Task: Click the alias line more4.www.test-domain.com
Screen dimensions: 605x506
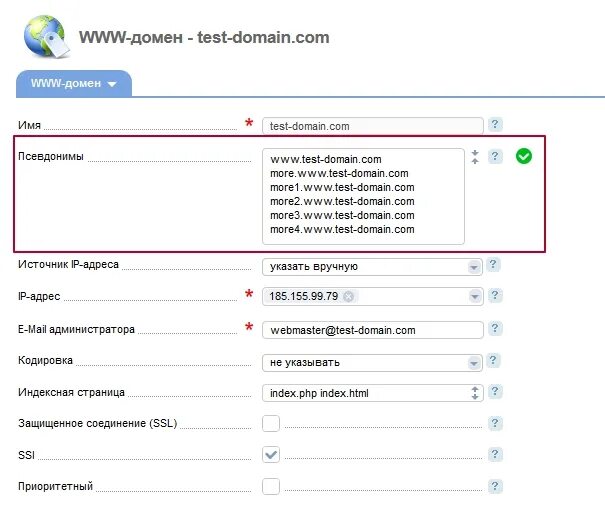Action: (x=342, y=229)
